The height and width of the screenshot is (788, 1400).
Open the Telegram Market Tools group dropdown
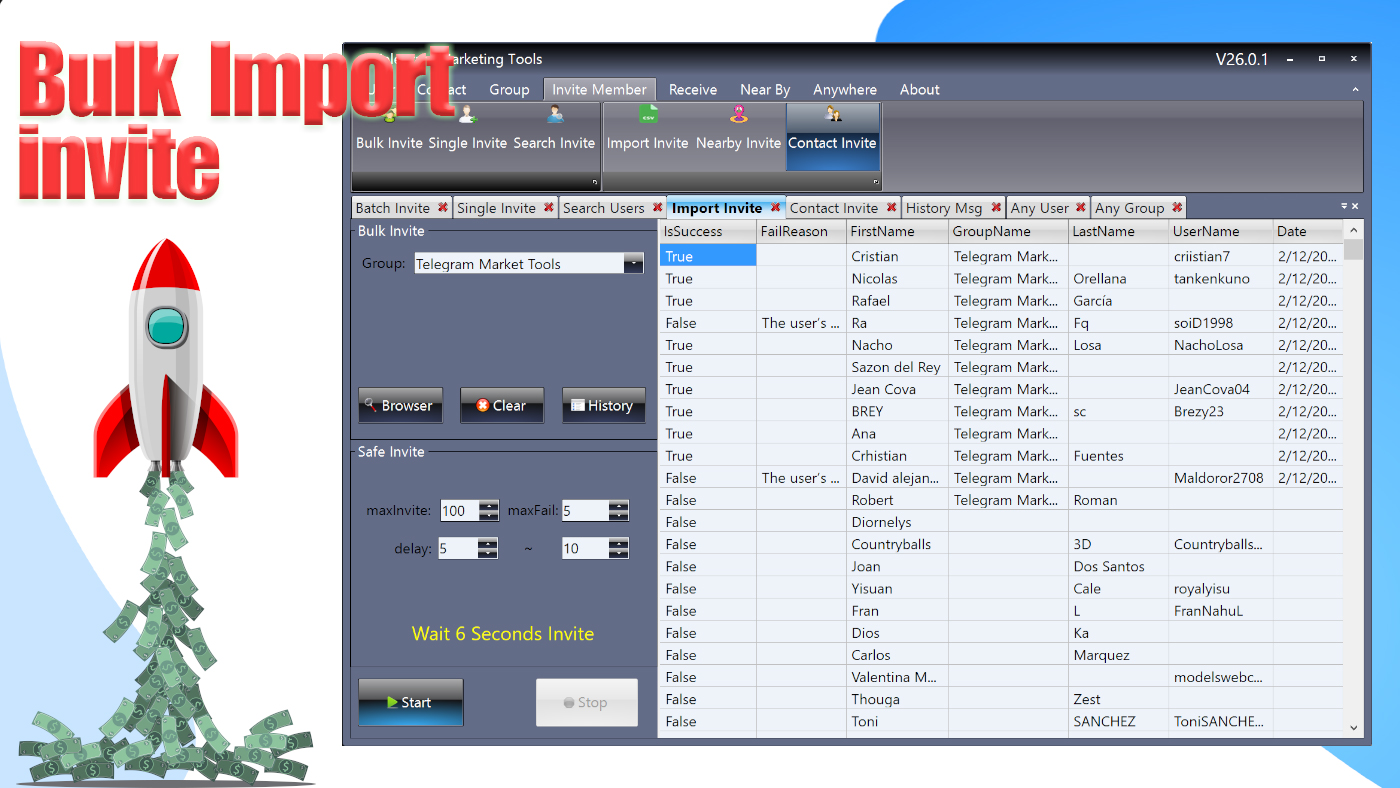point(633,263)
